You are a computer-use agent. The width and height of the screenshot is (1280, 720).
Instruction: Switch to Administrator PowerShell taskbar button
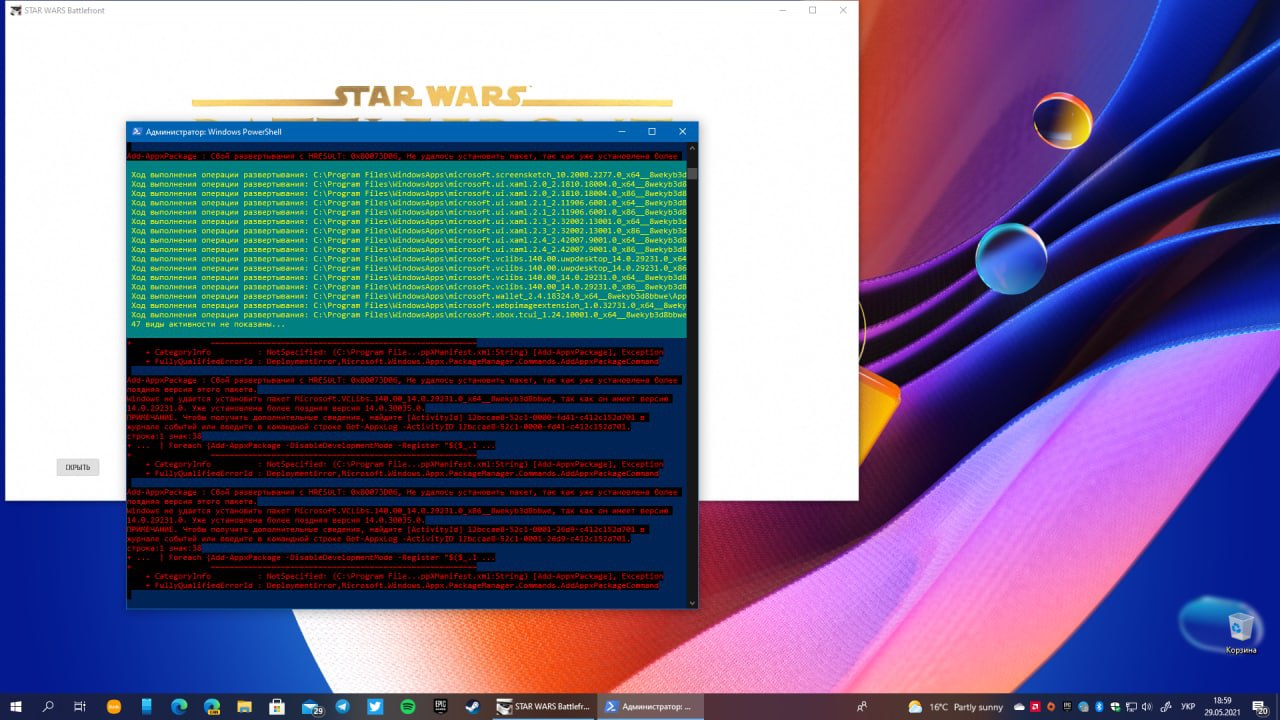tap(651, 706)
